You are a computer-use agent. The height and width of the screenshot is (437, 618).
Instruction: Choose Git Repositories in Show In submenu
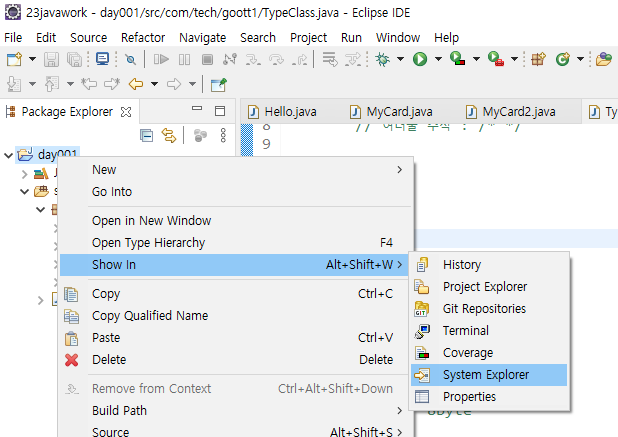tap(489, 309)
